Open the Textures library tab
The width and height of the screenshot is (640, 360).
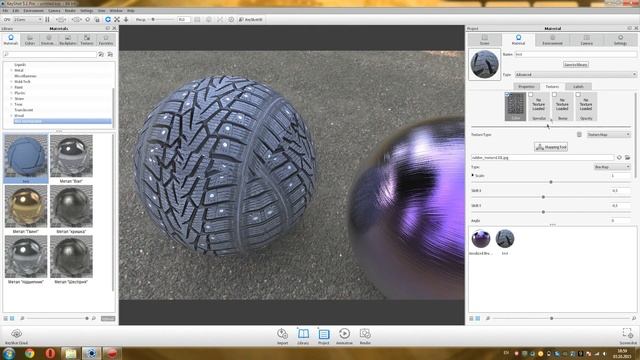[x=87, y=40]
